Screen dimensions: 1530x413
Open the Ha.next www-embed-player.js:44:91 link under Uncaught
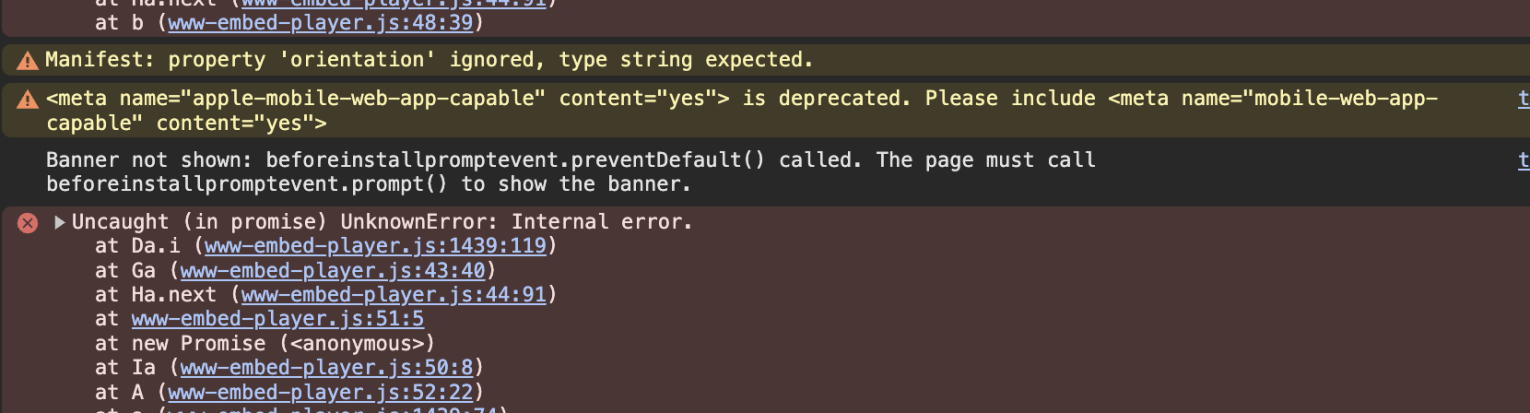[393, 294]
